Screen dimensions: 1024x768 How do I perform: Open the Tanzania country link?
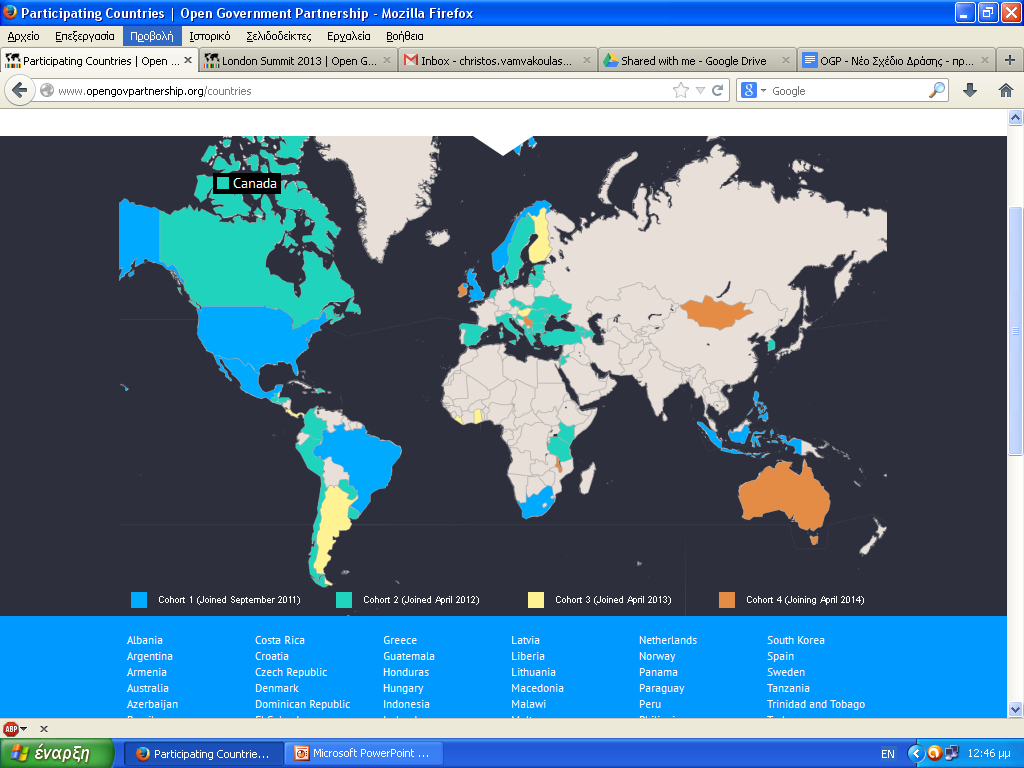788,688
